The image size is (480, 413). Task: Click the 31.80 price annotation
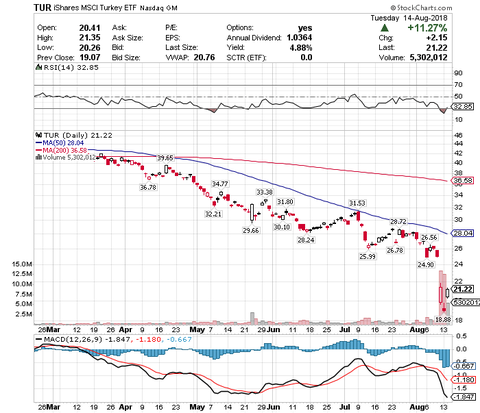285,202
